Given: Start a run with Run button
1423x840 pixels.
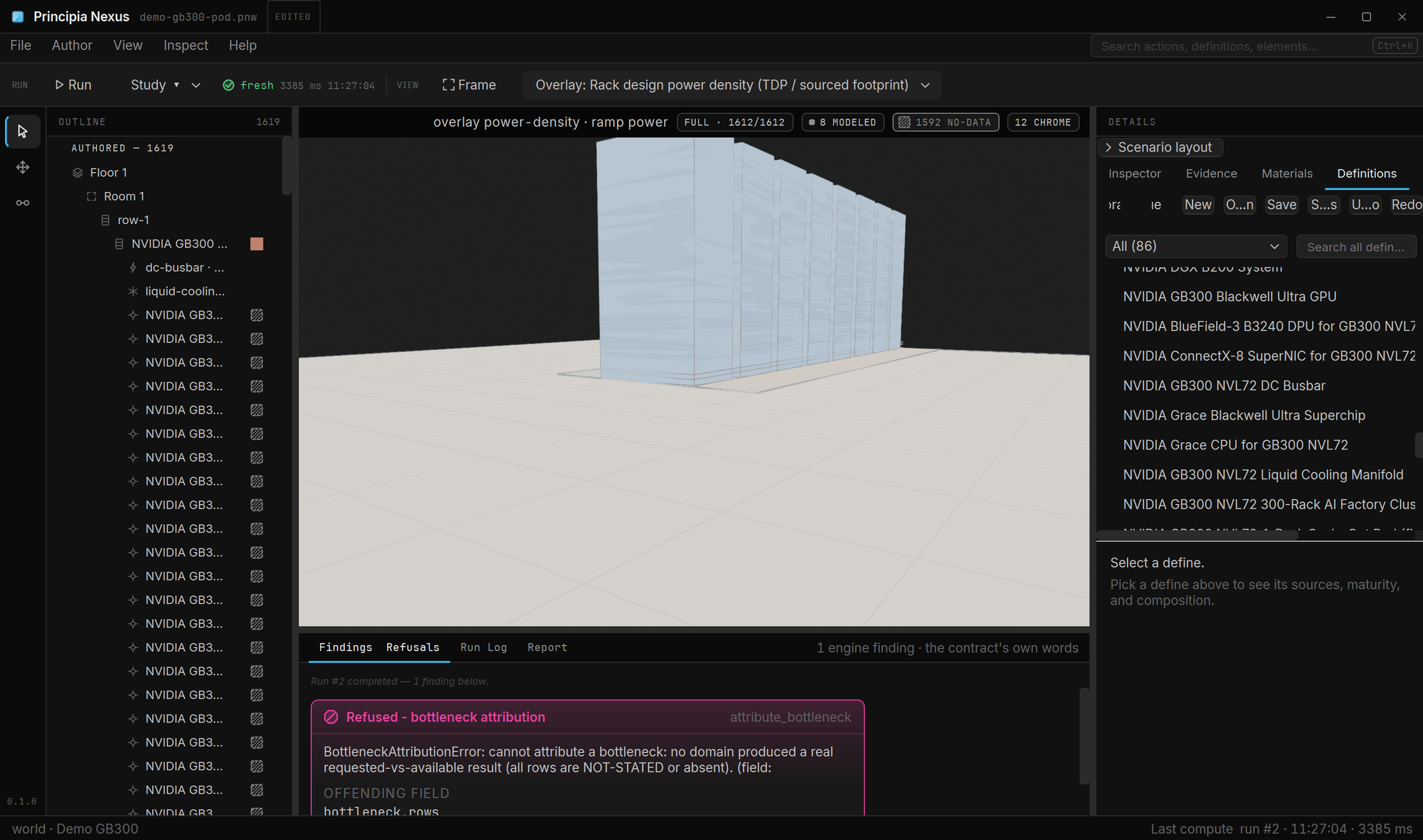Looking at the screenshot, I should tap(73, 85).
